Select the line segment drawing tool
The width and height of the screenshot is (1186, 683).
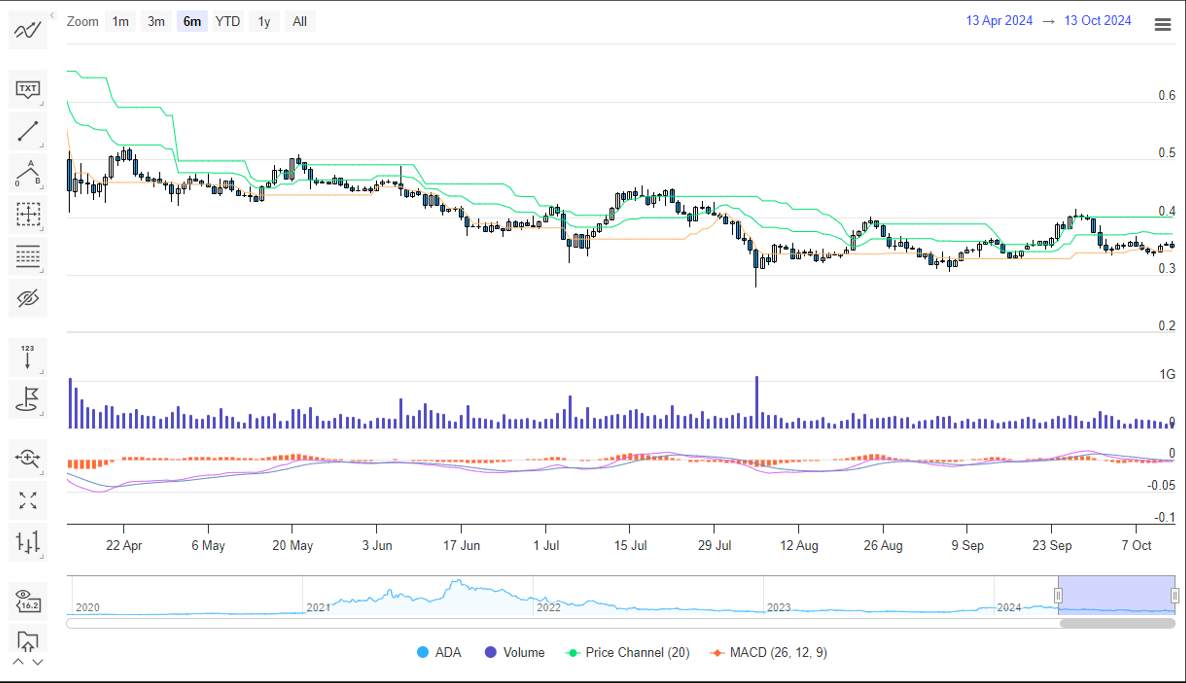coord(27,131)
